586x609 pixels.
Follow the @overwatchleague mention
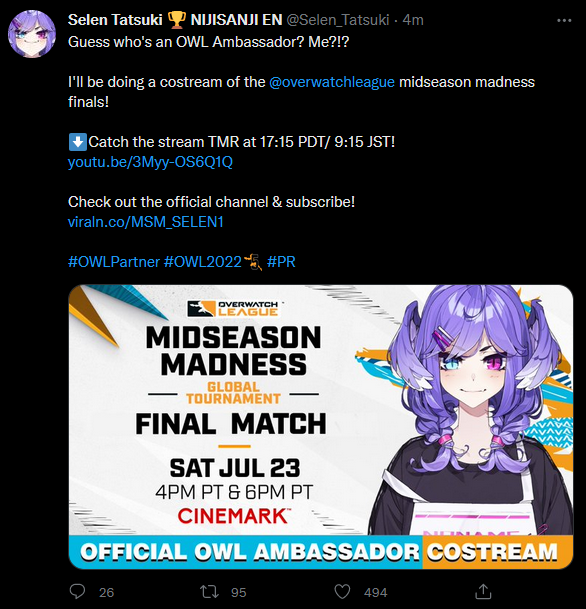(332, 82)
